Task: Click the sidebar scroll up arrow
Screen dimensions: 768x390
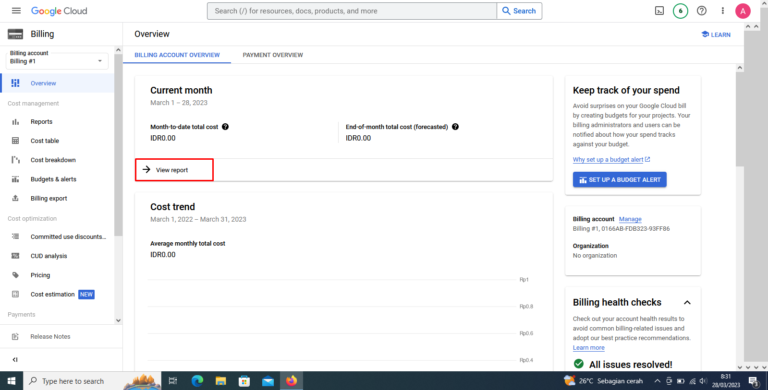Action: (x=118, y=49)
